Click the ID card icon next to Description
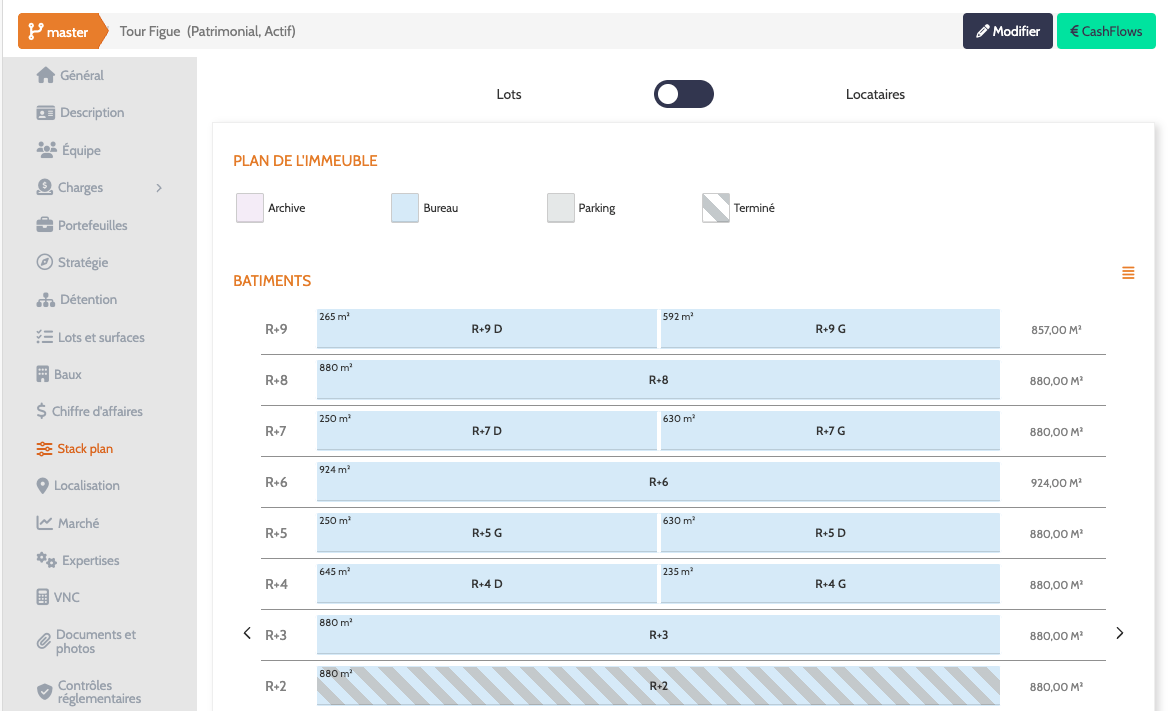 point(45,113)
